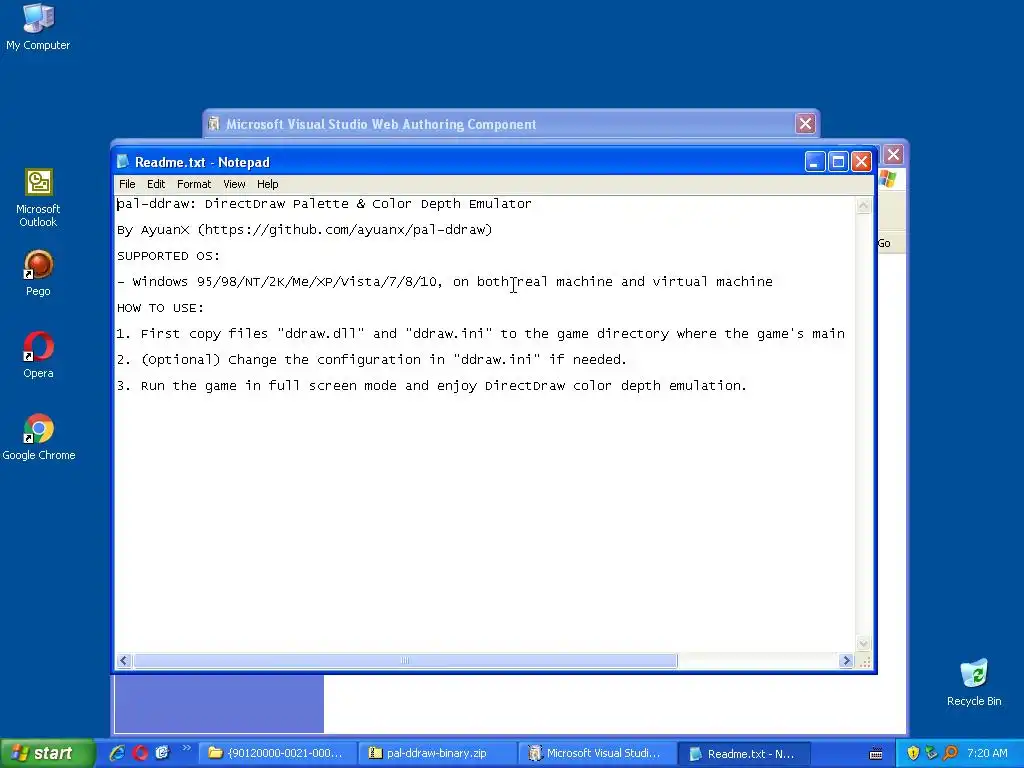Click the 'HOW TO USE:' line
Screen dimensions: 1024x768
pyautogui.click(x=161, y=308)
